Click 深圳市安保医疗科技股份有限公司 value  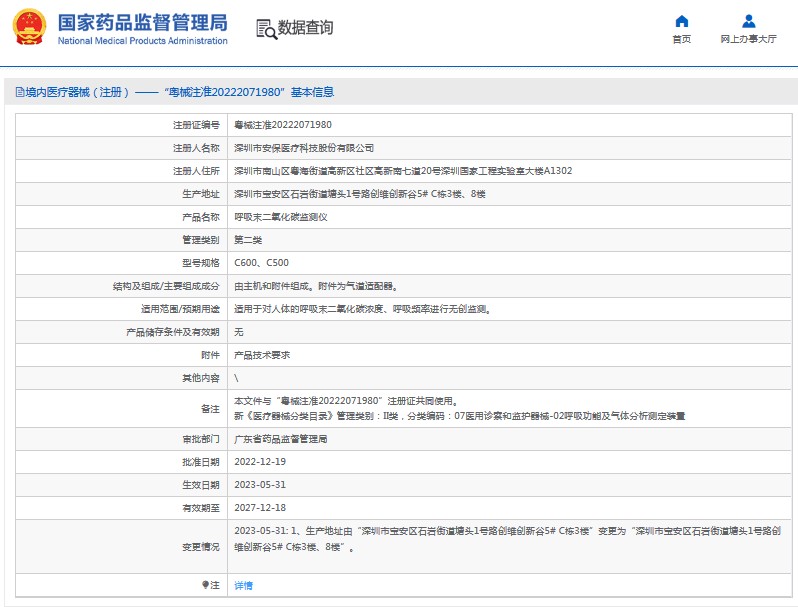[304, 148]
